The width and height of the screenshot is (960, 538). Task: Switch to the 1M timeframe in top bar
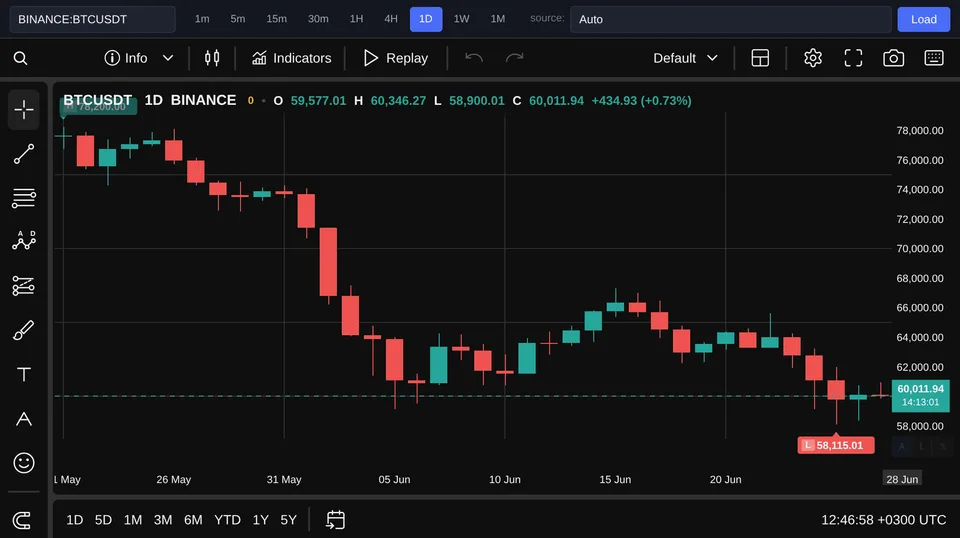[x=498, y=19]
